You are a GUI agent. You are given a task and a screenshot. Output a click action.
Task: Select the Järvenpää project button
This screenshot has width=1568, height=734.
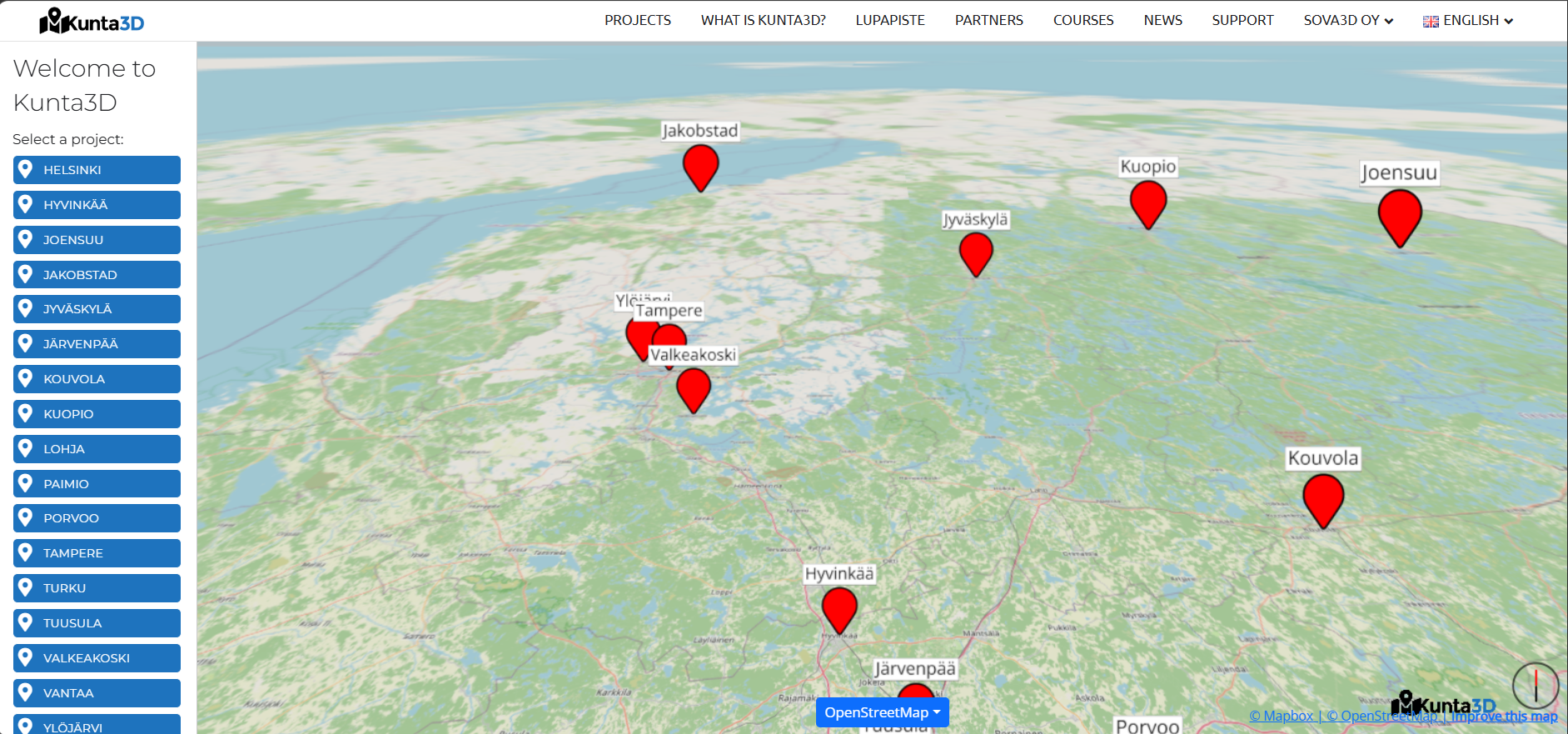click(97, 344)
